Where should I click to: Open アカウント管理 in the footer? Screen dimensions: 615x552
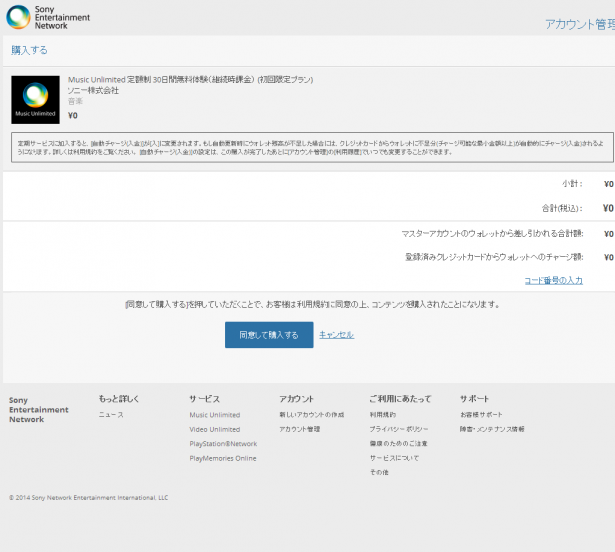(x=300, y=429)
